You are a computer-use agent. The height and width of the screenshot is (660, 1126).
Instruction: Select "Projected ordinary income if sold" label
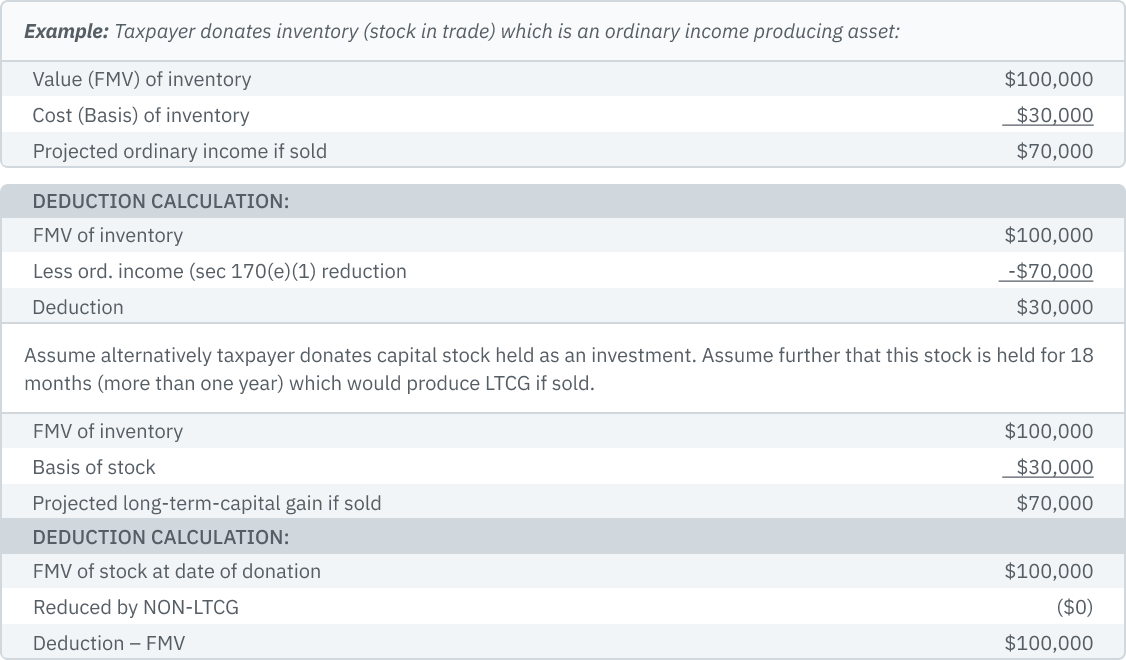point(179,151)
